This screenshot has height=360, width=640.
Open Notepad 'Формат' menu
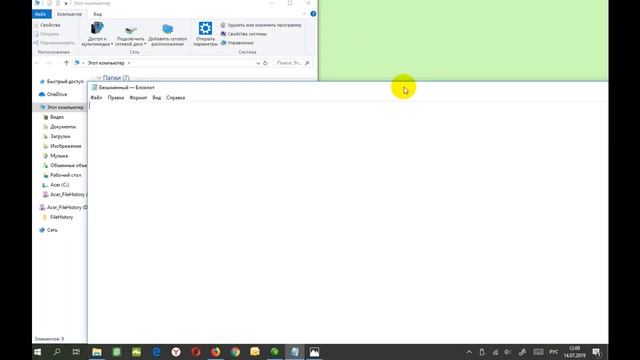pos(138,98)
